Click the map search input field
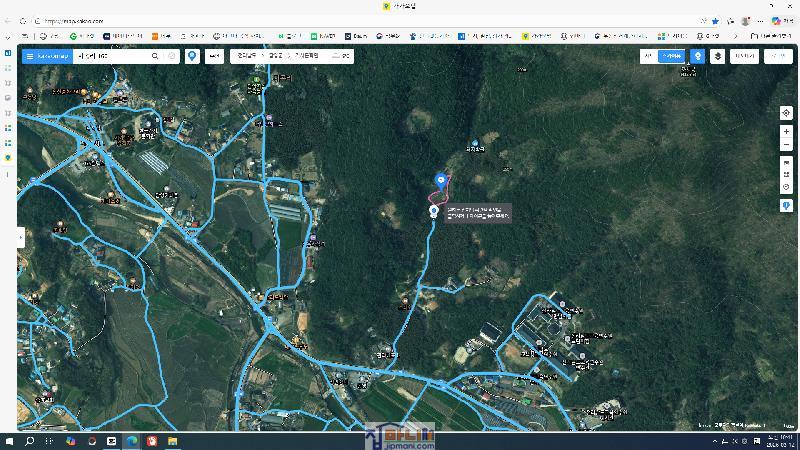This screenshot has width=800, height=450. pyautogui.click(x=110, y=57)
